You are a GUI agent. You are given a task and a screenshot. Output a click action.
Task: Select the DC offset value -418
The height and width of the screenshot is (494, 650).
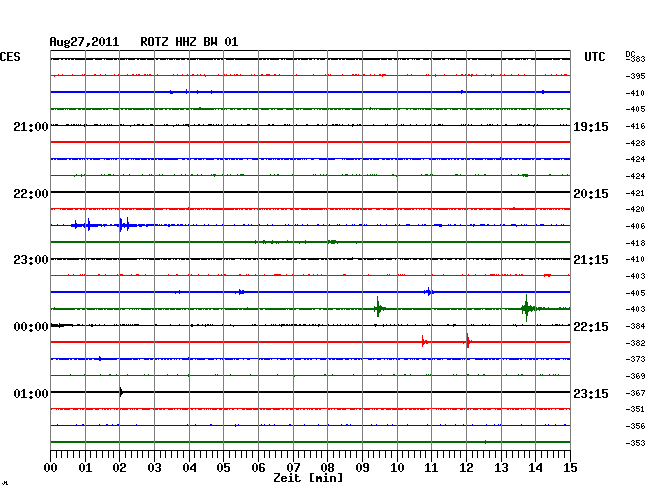(635, 243)
